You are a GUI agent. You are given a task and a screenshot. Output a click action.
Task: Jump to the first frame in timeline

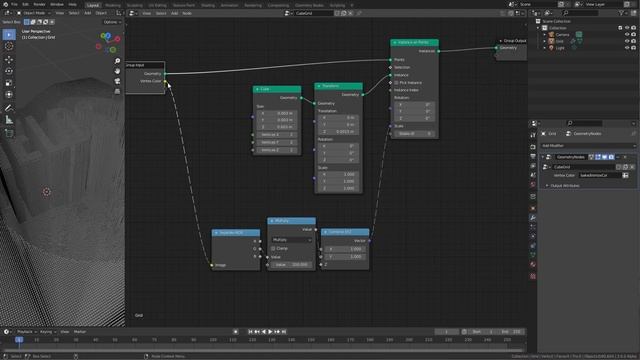click(251, 332)
